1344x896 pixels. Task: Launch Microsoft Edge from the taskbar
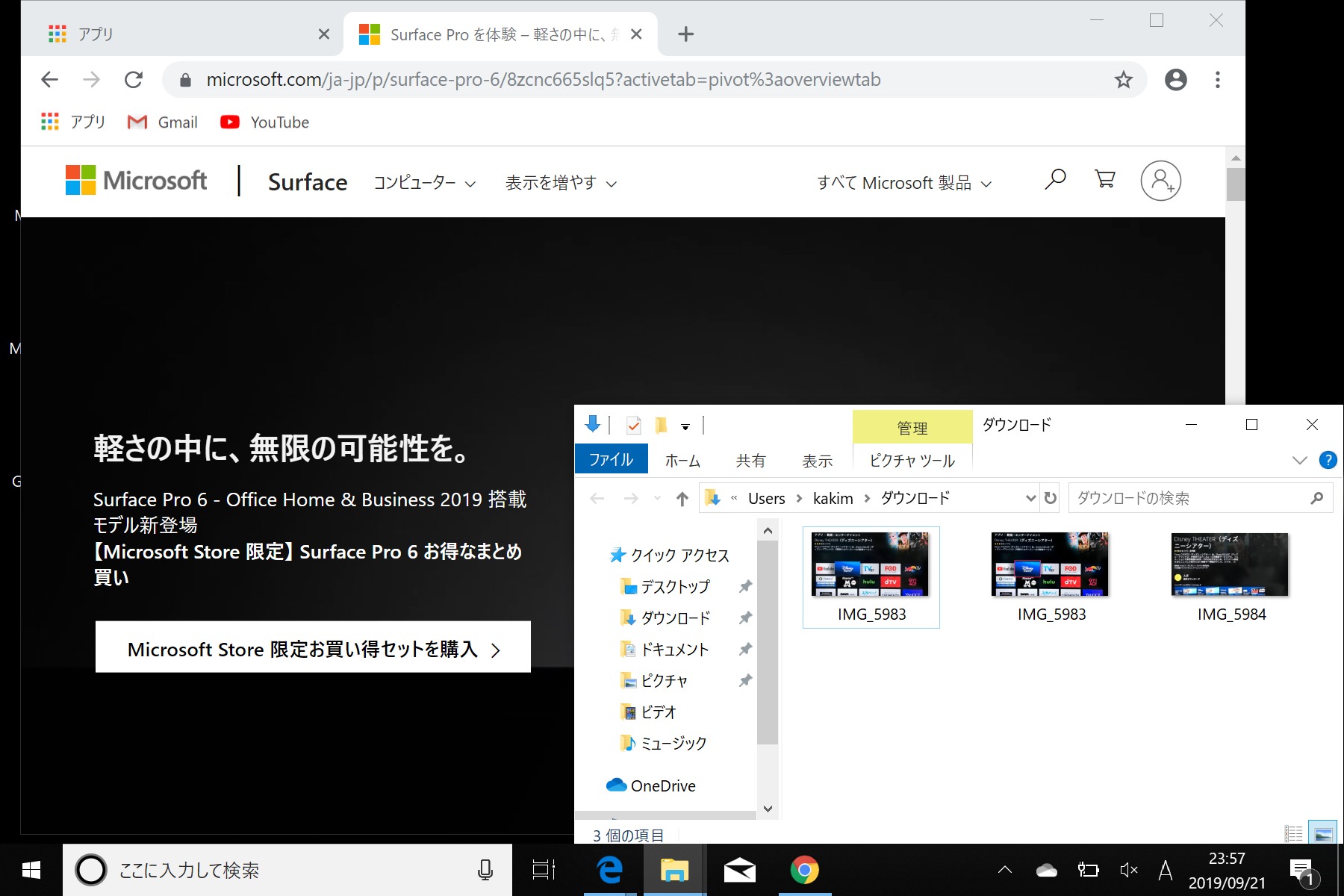(610, 870)
